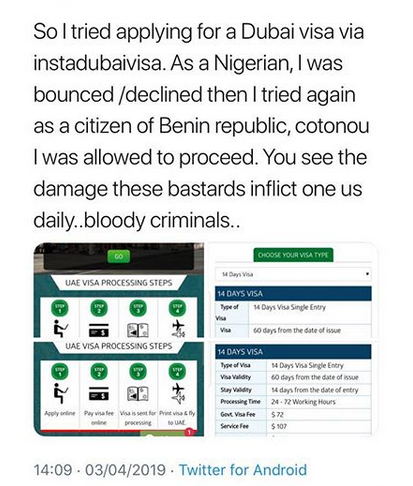Click the lower 14 DAYS VISA header
413x486 pixels.
pyautogui.click(x=293, y=352)
